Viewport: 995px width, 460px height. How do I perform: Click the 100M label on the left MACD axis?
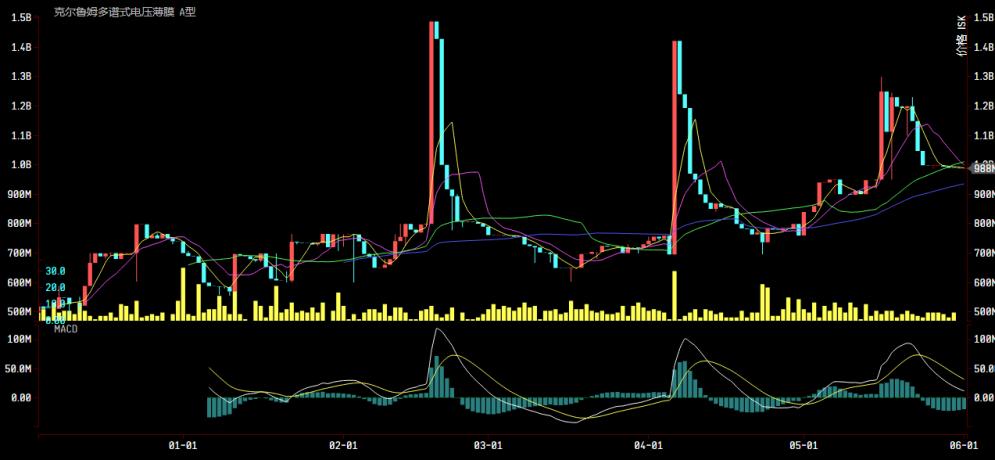pos(21,339)
